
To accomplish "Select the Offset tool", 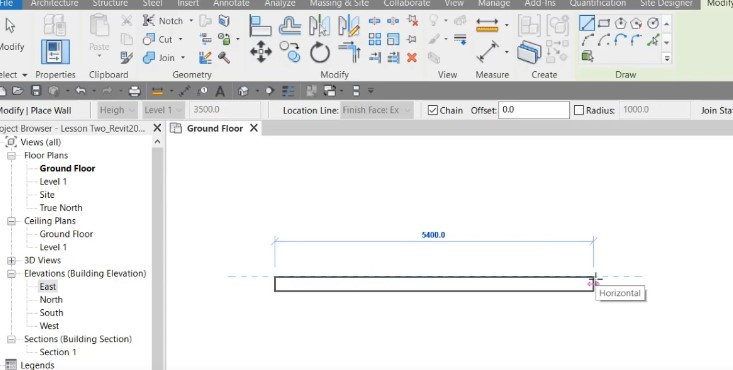I will coord(290,25).
